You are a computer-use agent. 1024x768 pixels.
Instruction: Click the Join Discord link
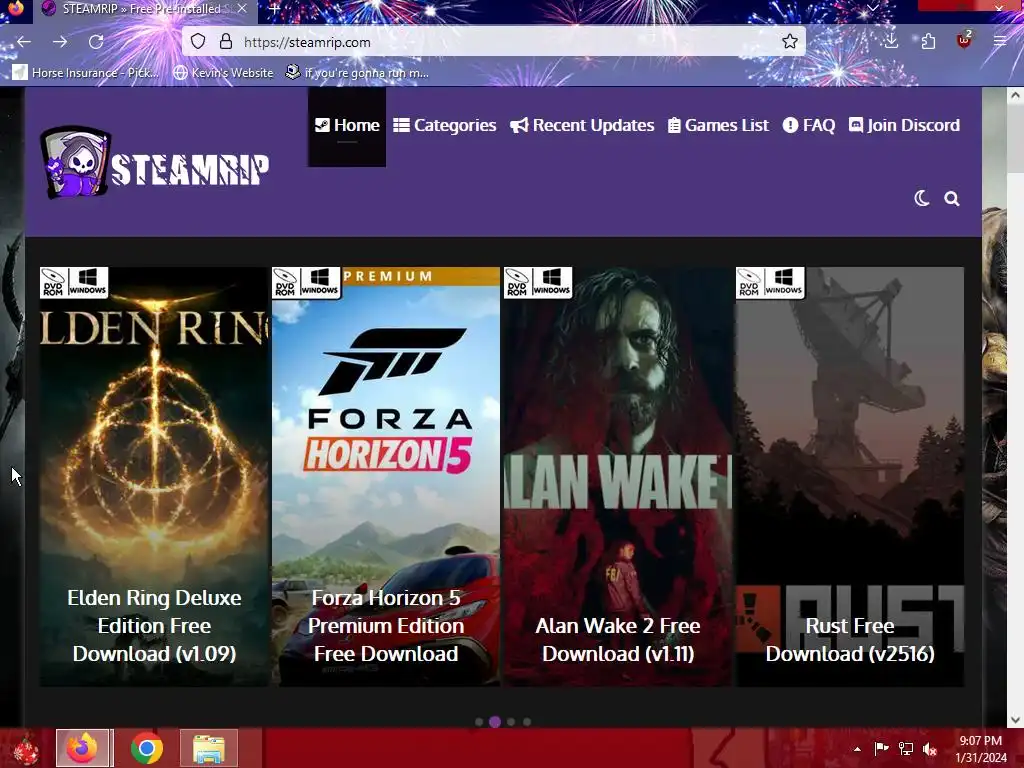[904, 125]
